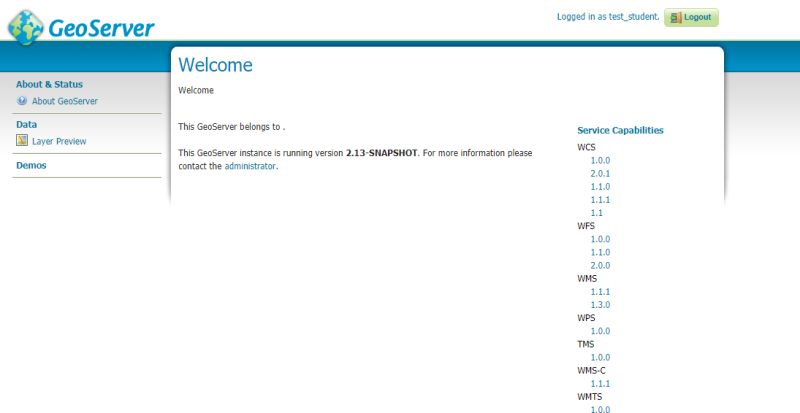Open the About GeoServer link

pyautogui.click(x=65, y=101)
